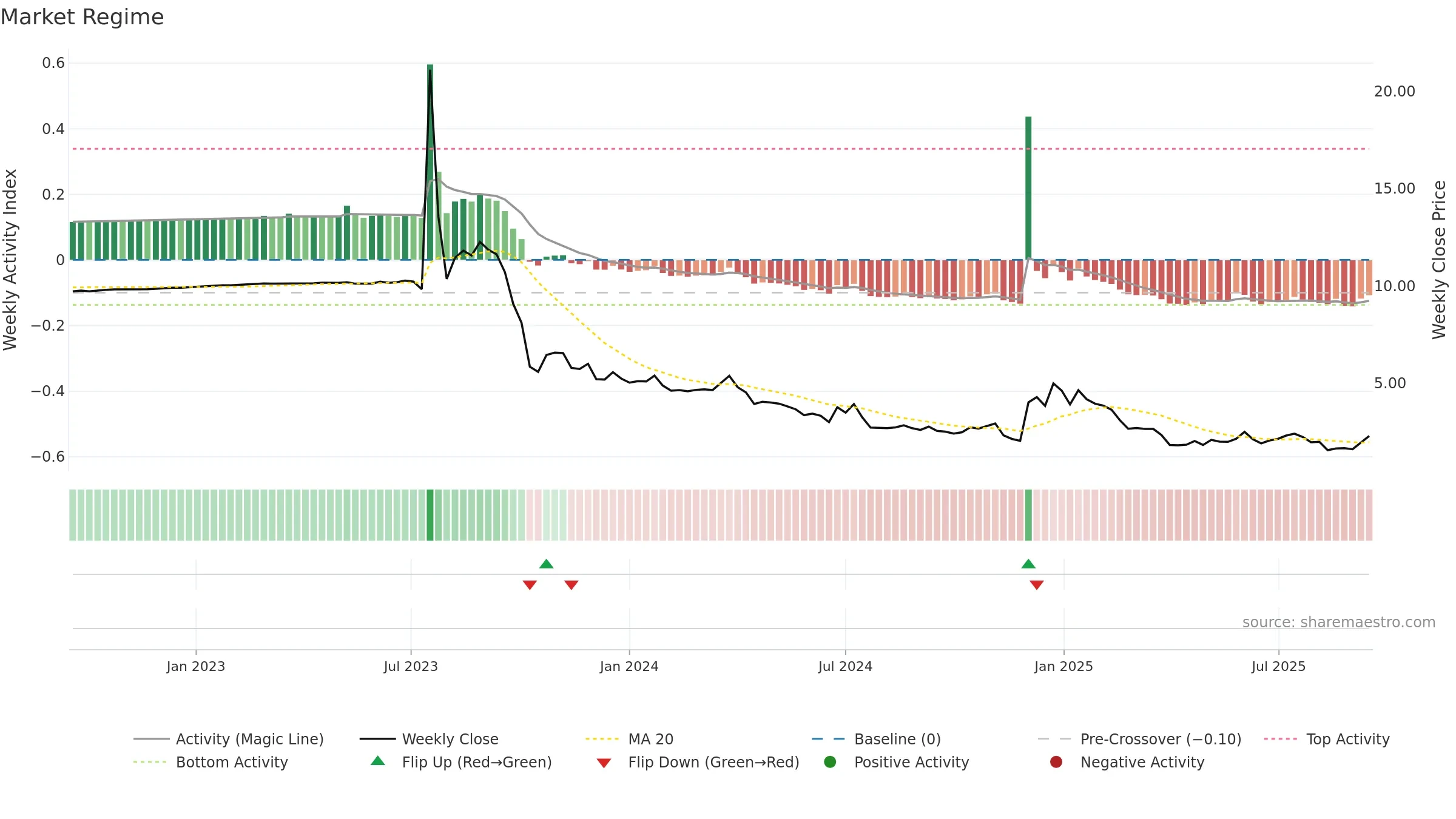
Task: Click the −0.6 activity axis tick label
Action: click(x=48, y=456)
